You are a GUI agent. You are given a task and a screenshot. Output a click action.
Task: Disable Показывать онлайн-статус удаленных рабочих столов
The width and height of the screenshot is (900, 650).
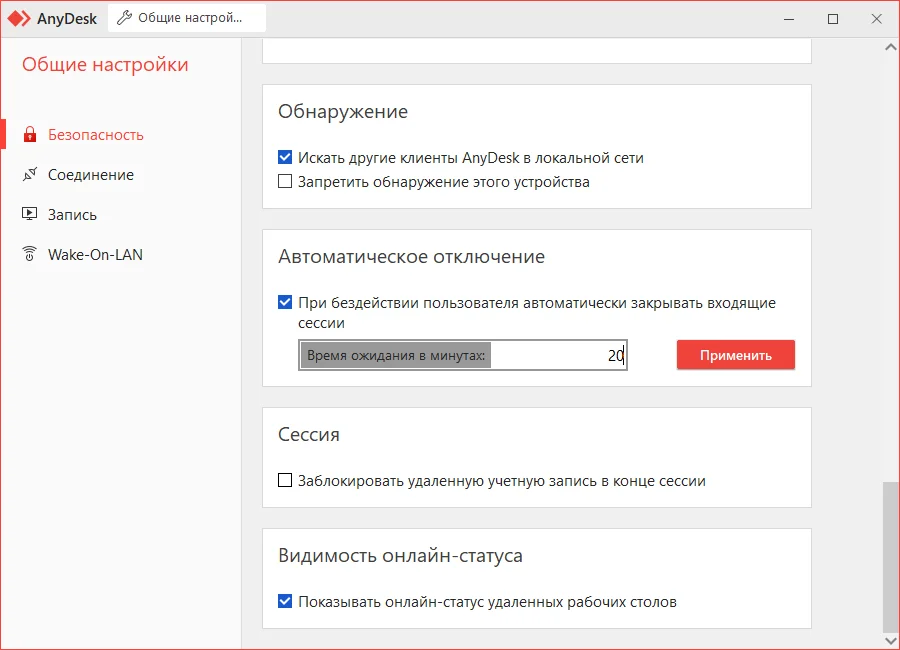(285, 602)
